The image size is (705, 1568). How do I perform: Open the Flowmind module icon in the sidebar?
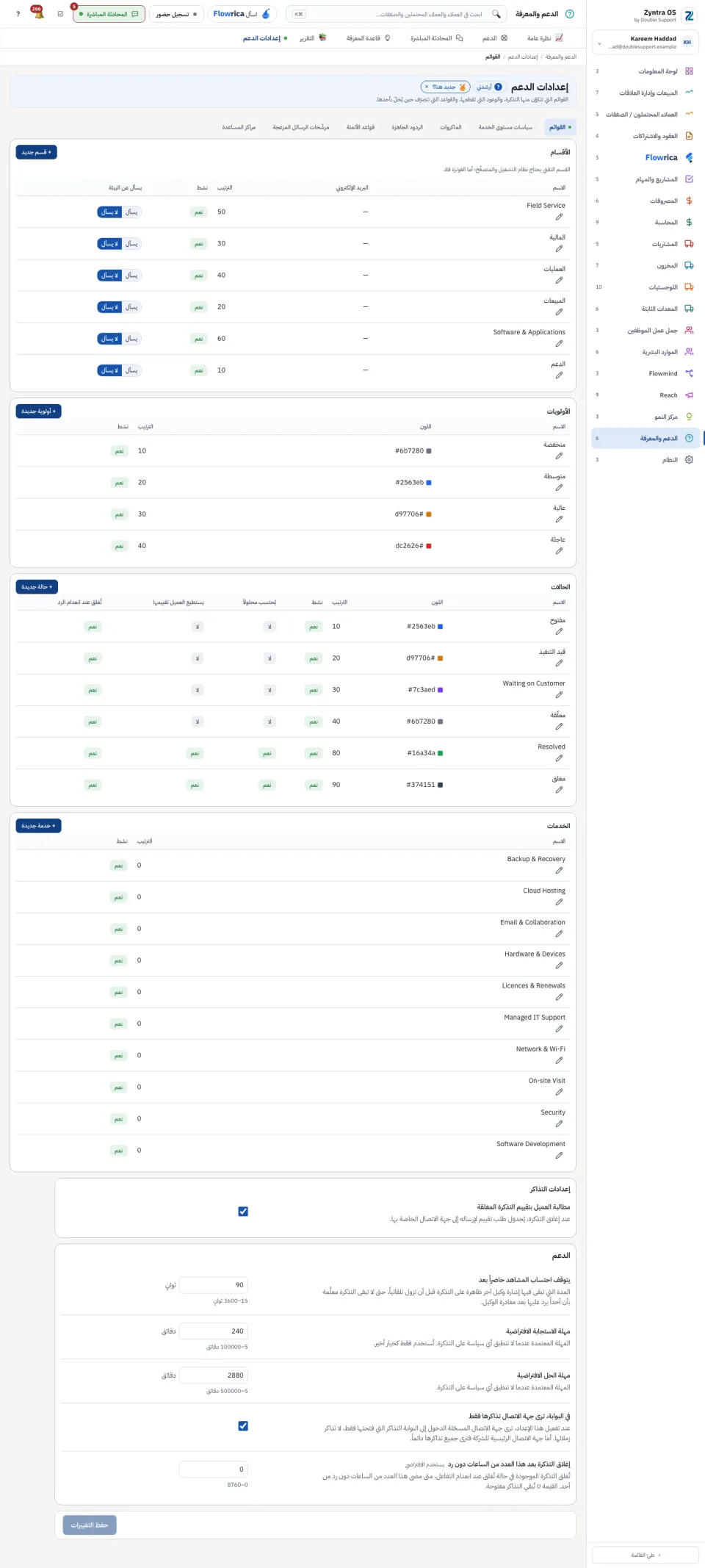click(x=689, y=373)
